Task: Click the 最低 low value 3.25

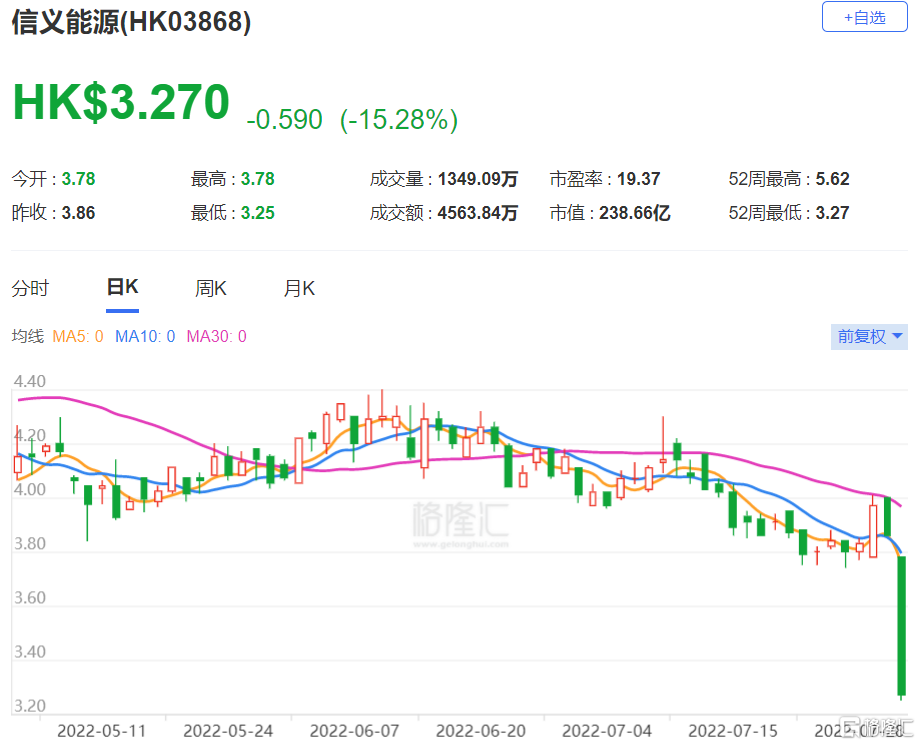Action: [x=258, y=213]
